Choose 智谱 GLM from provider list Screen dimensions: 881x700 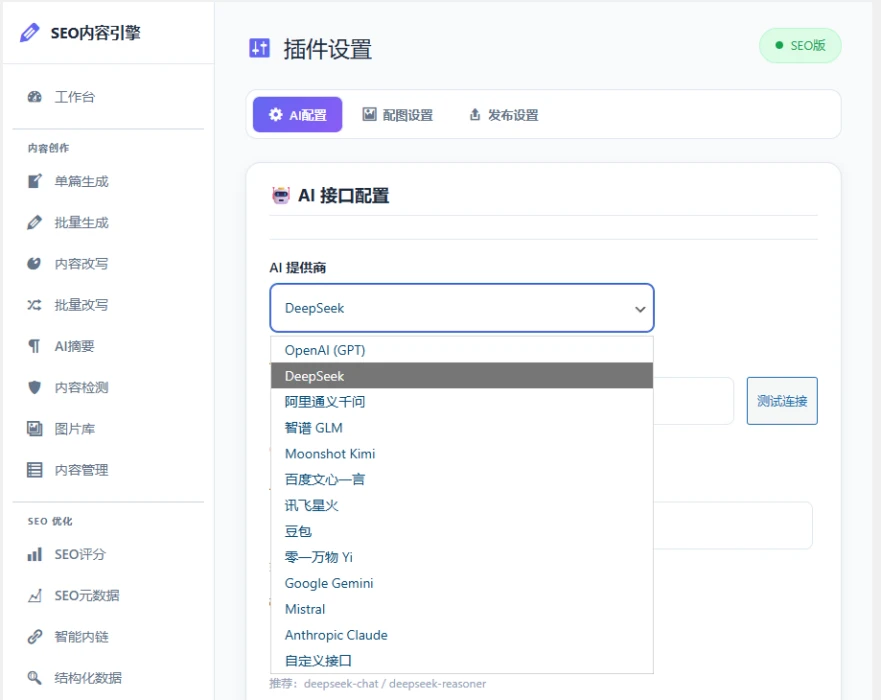(462, 428)
